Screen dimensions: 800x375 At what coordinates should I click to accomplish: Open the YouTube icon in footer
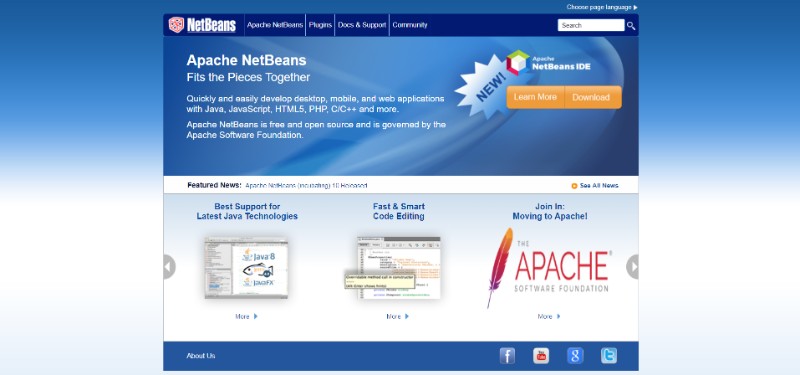541,356
